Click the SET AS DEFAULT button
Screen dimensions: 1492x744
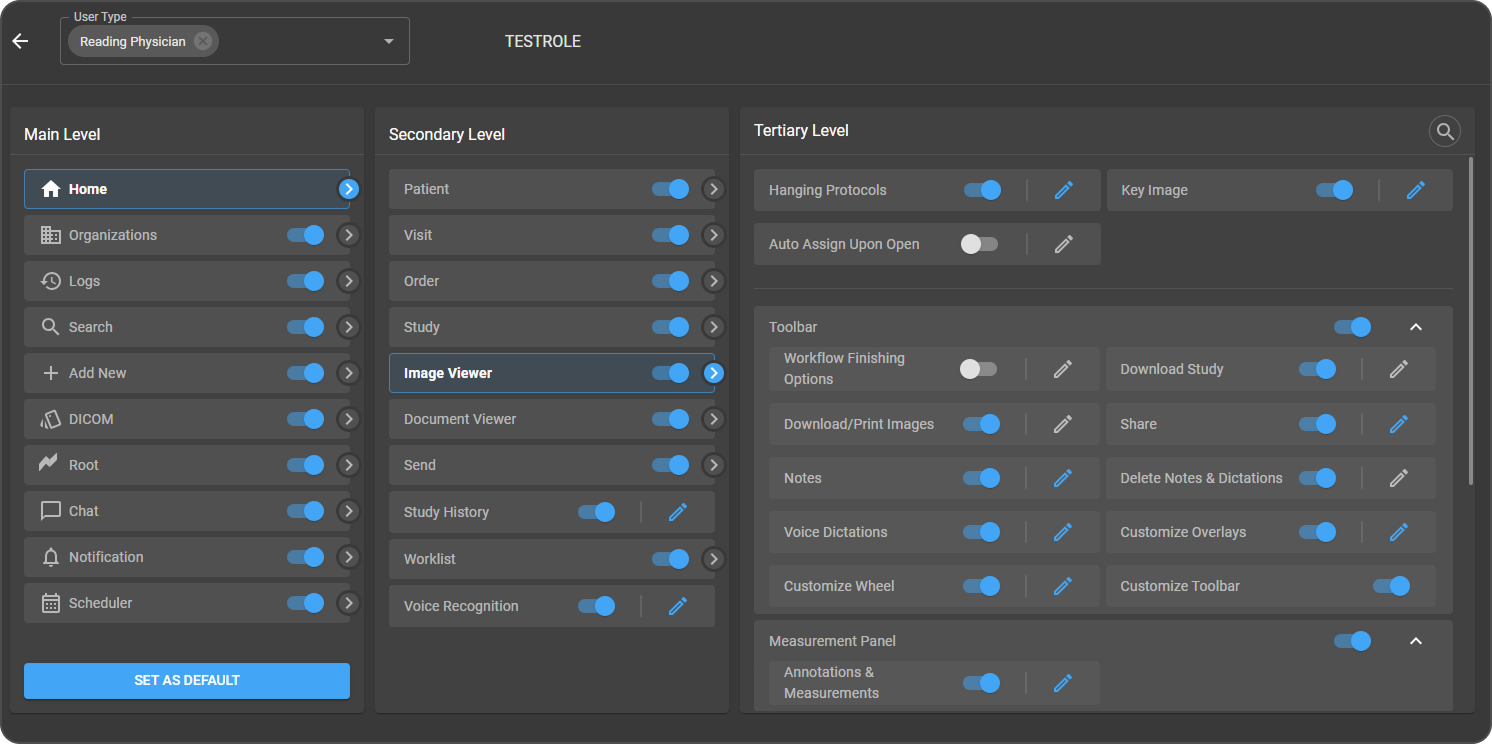click(x=187, y=680)
